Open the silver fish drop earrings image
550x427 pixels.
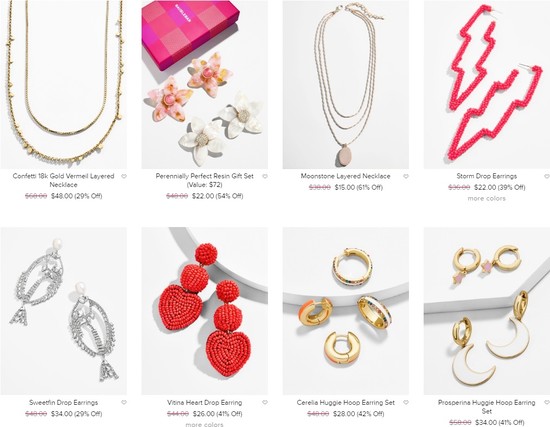(x=63, y=311)
